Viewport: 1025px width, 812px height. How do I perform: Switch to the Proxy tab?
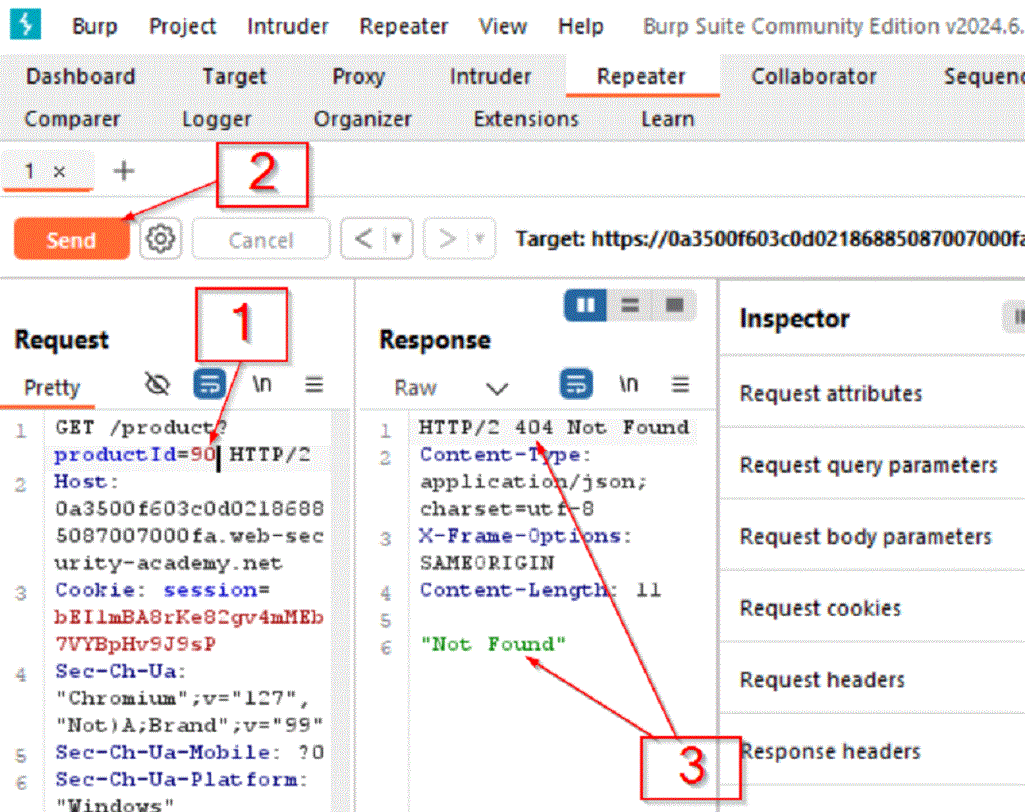(x=358, y=76)
